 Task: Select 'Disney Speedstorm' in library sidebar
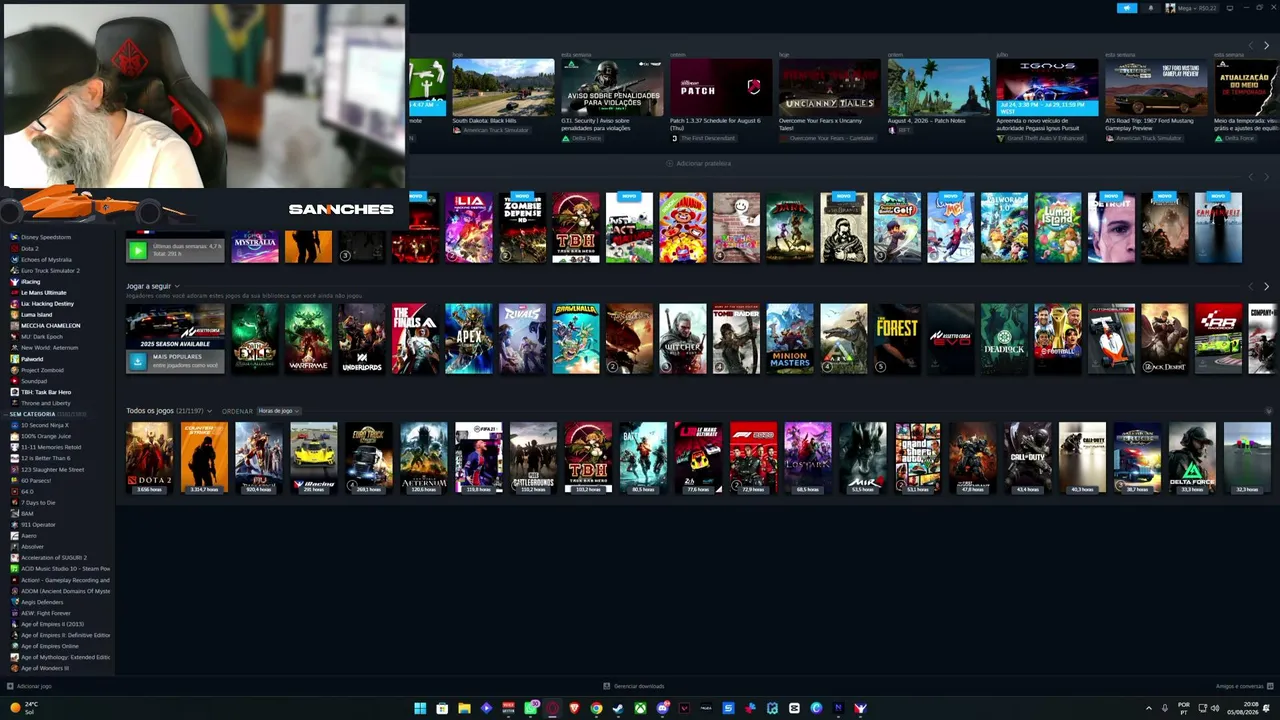click(46, 237)
